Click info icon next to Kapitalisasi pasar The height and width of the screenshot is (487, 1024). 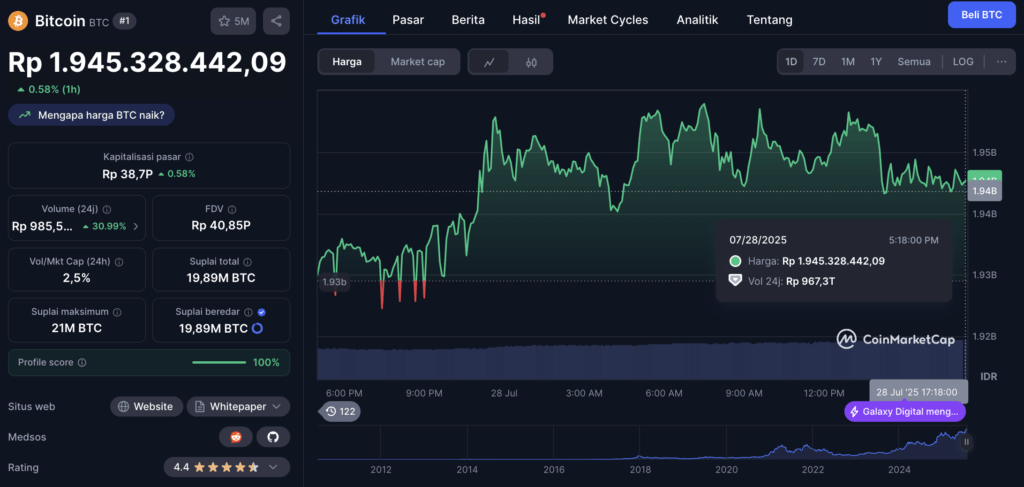189,157
